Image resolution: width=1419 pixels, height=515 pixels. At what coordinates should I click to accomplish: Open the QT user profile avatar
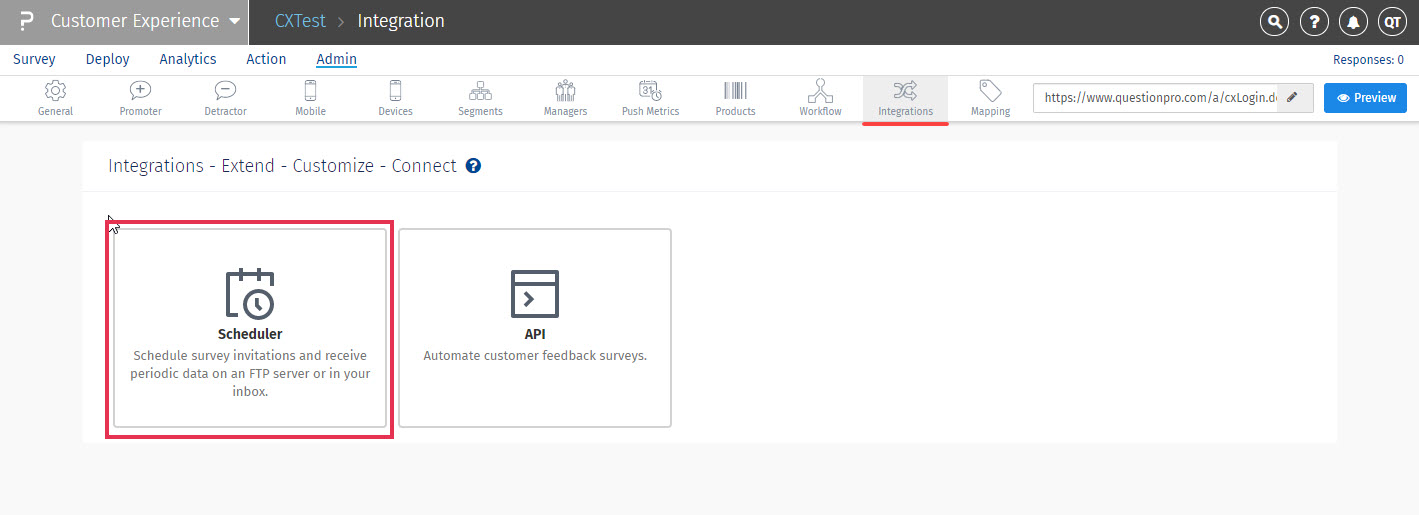(x=1391, y=21)
